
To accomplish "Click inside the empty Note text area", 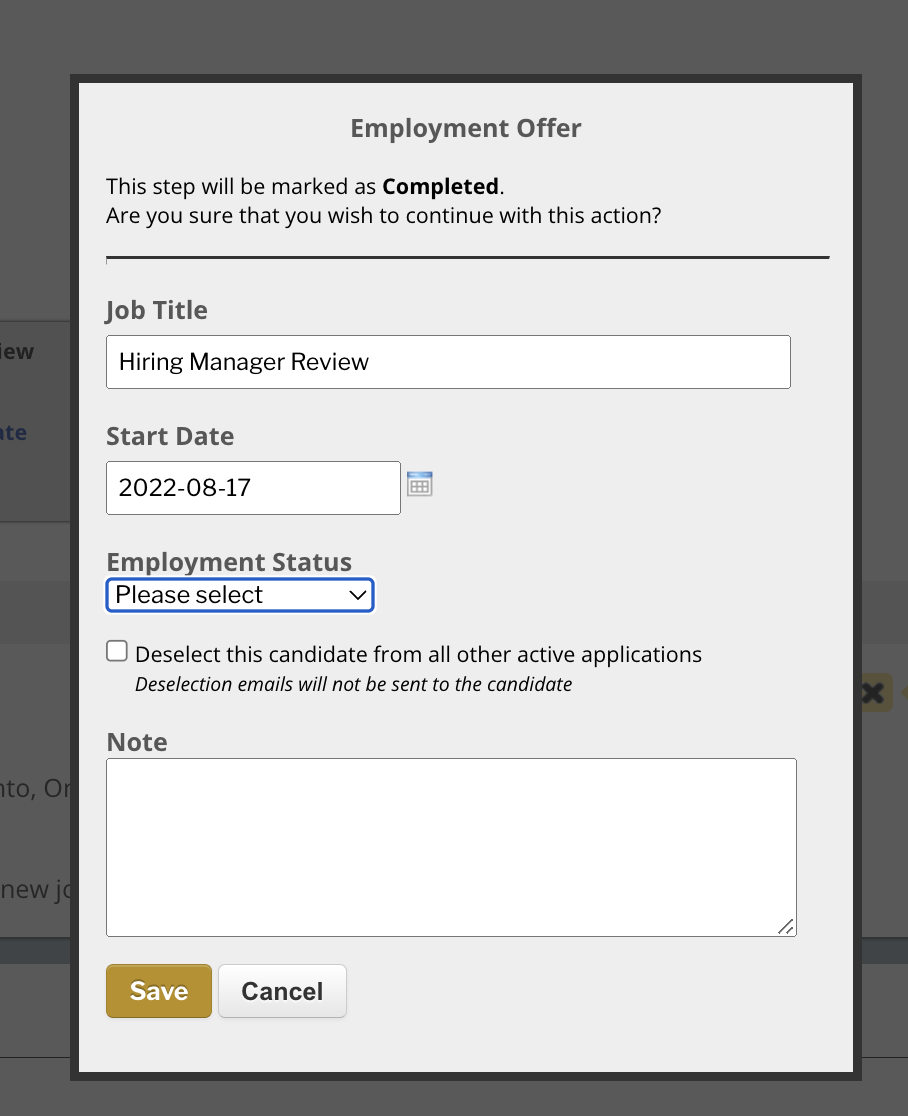I will pyautogui.click(x=451, y=847).
